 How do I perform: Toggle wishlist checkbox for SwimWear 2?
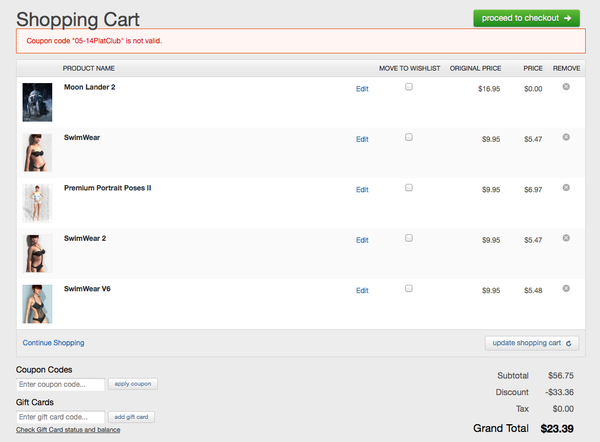(x=409, y=238)
